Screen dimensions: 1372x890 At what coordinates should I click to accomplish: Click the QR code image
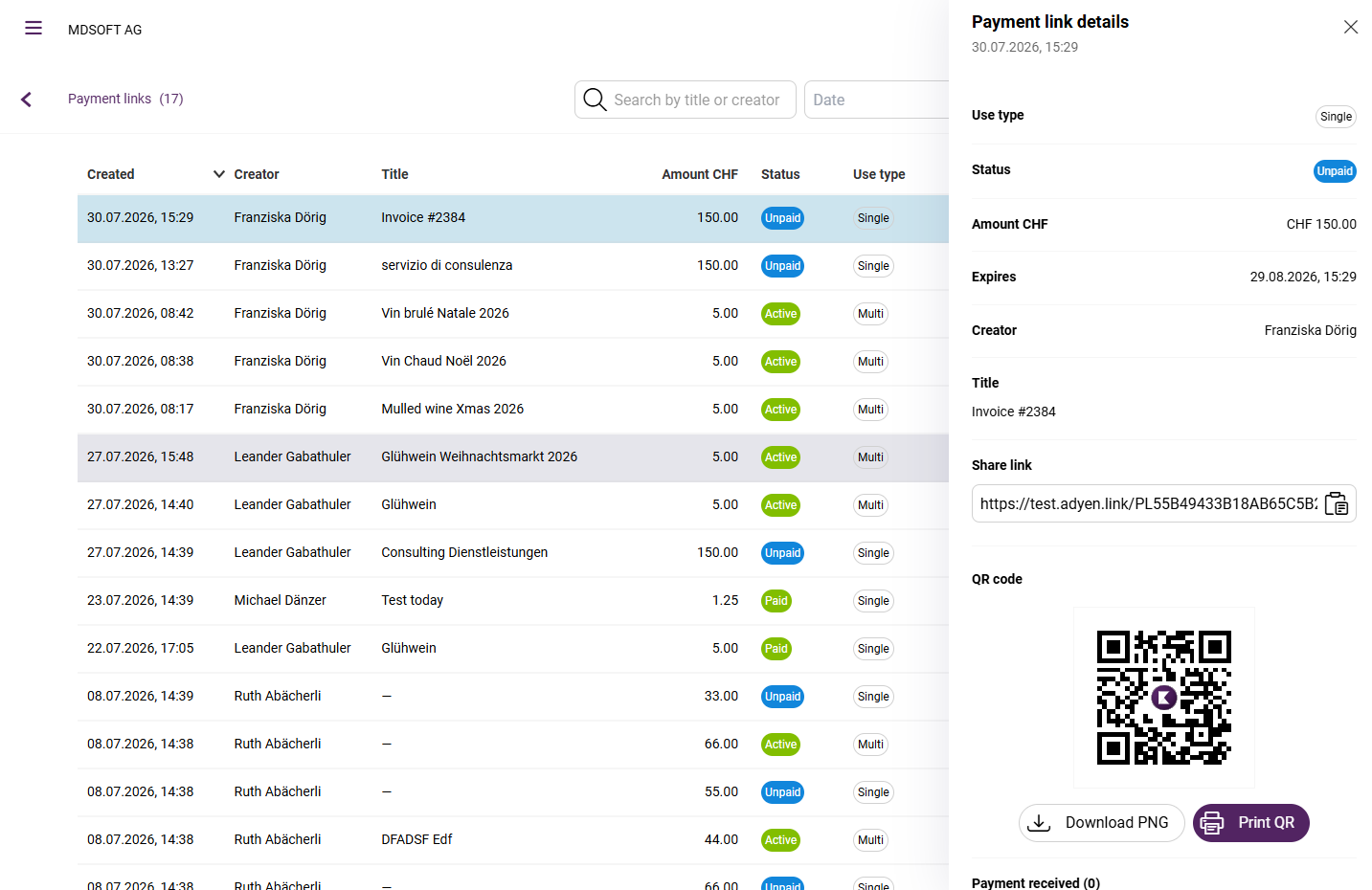coord(1163,698)
